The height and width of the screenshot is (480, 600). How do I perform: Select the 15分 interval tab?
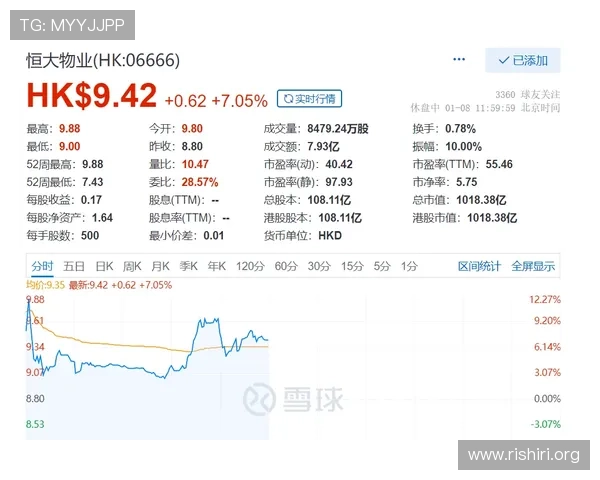[x=352, y=266]
